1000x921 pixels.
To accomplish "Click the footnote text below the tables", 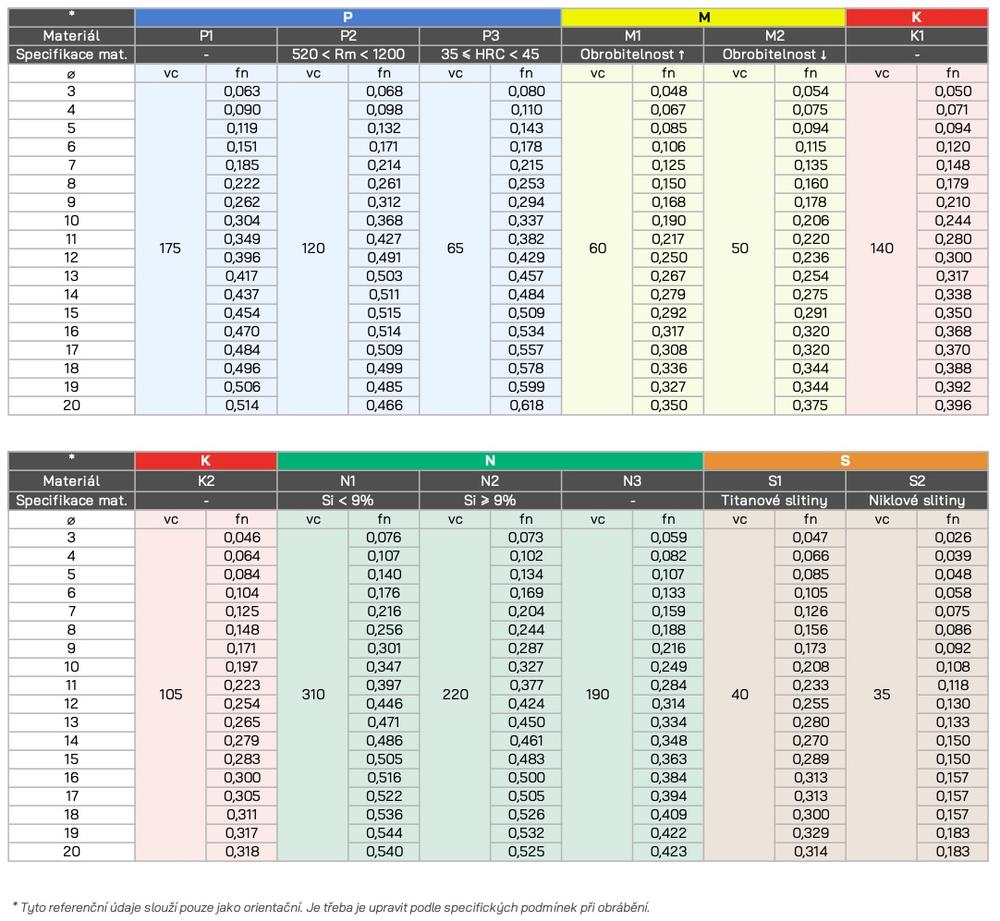I will coord(330,906).
